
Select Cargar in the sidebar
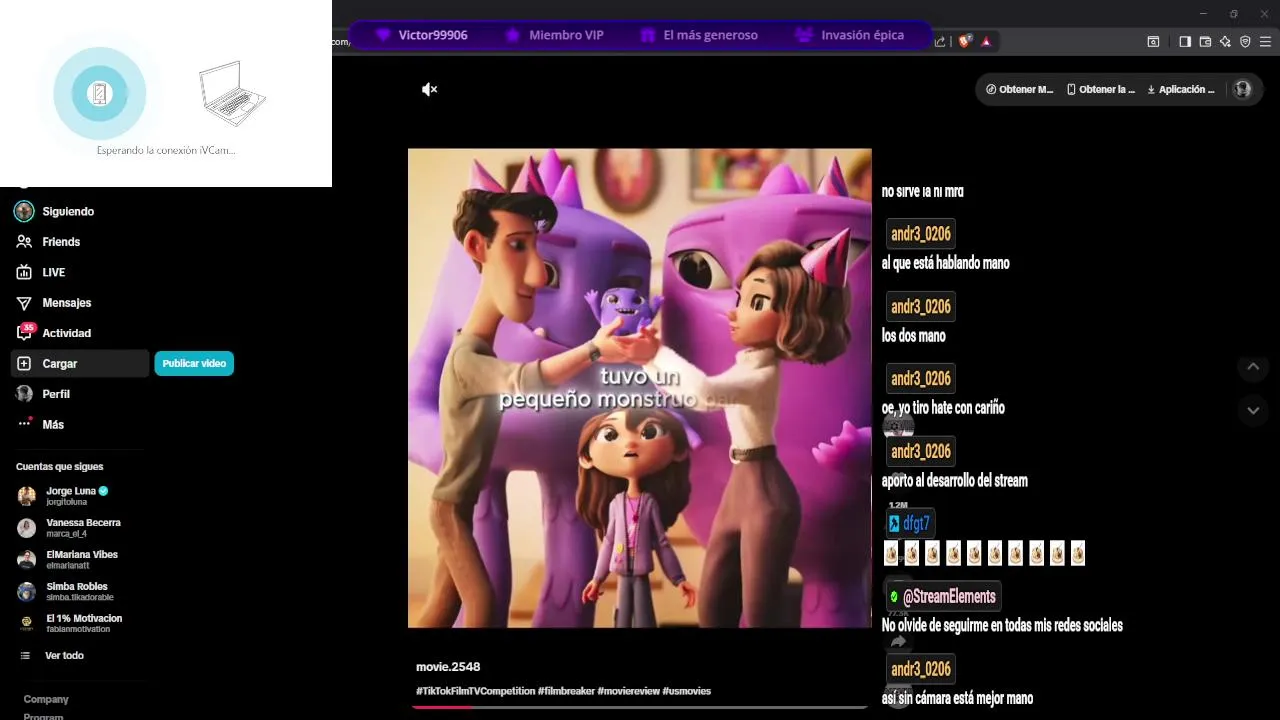(x=80, y=364)
